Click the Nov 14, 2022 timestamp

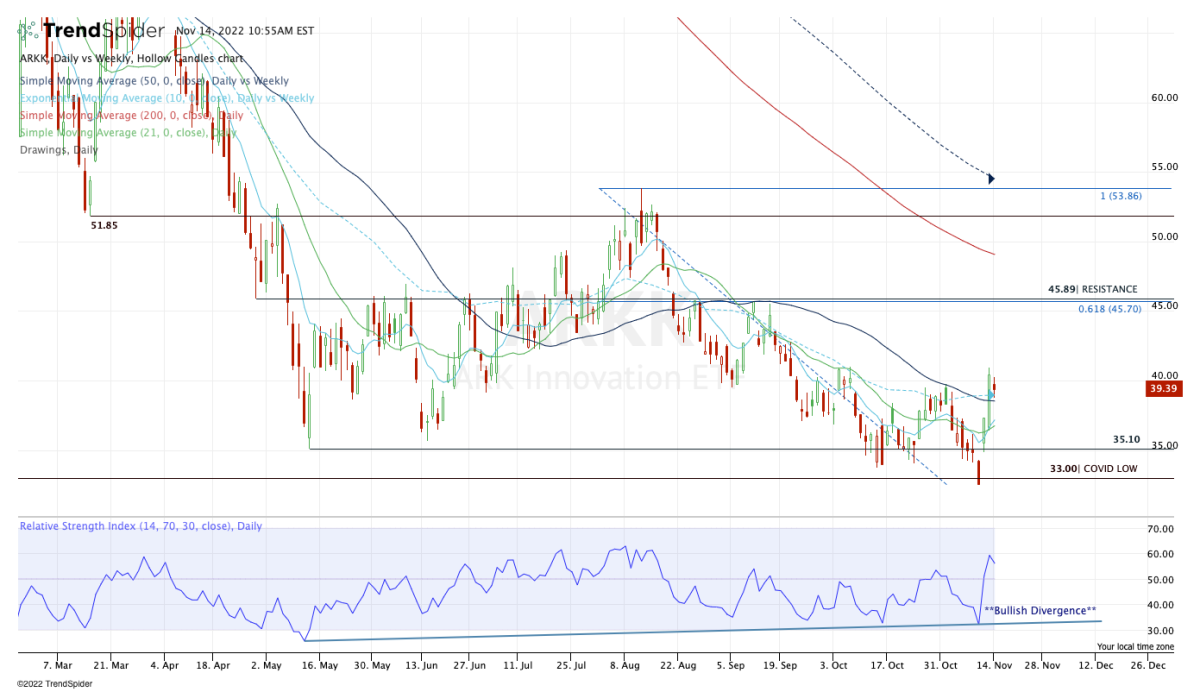click(x=244, y=31)
